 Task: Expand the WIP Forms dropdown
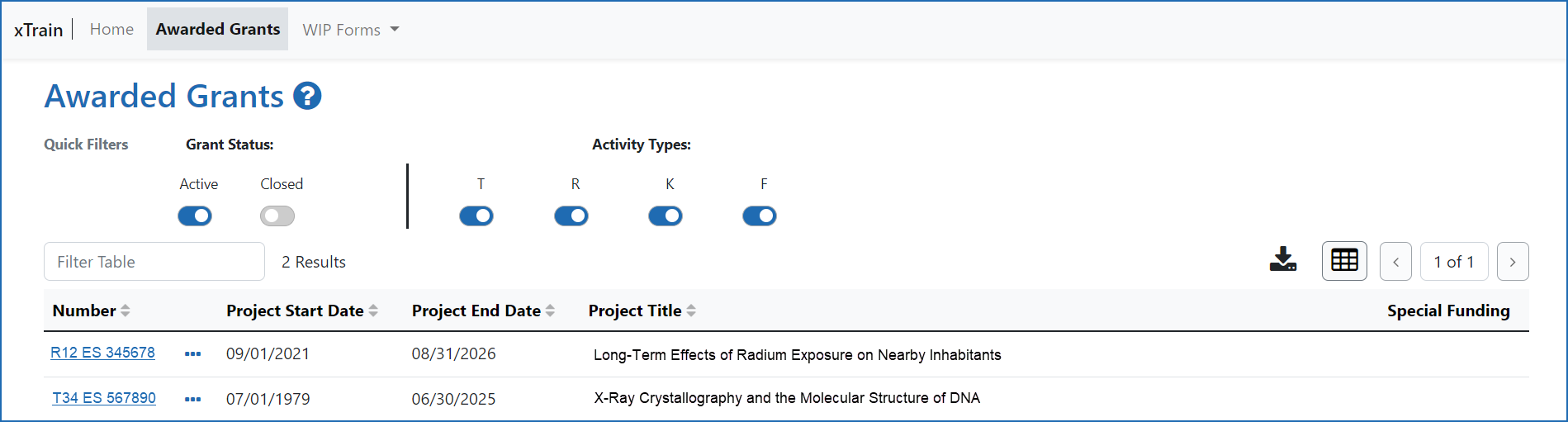point(351,30)
